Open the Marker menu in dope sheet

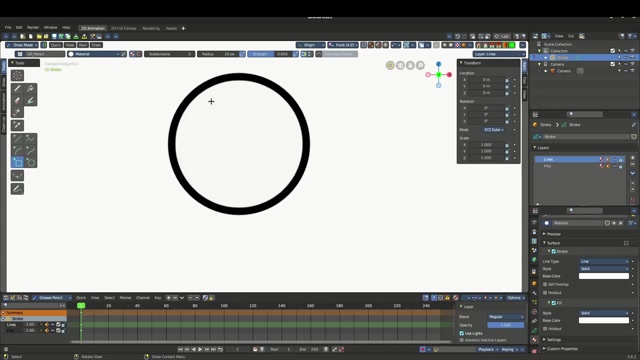pyautogui.click(x=125, y=298)
